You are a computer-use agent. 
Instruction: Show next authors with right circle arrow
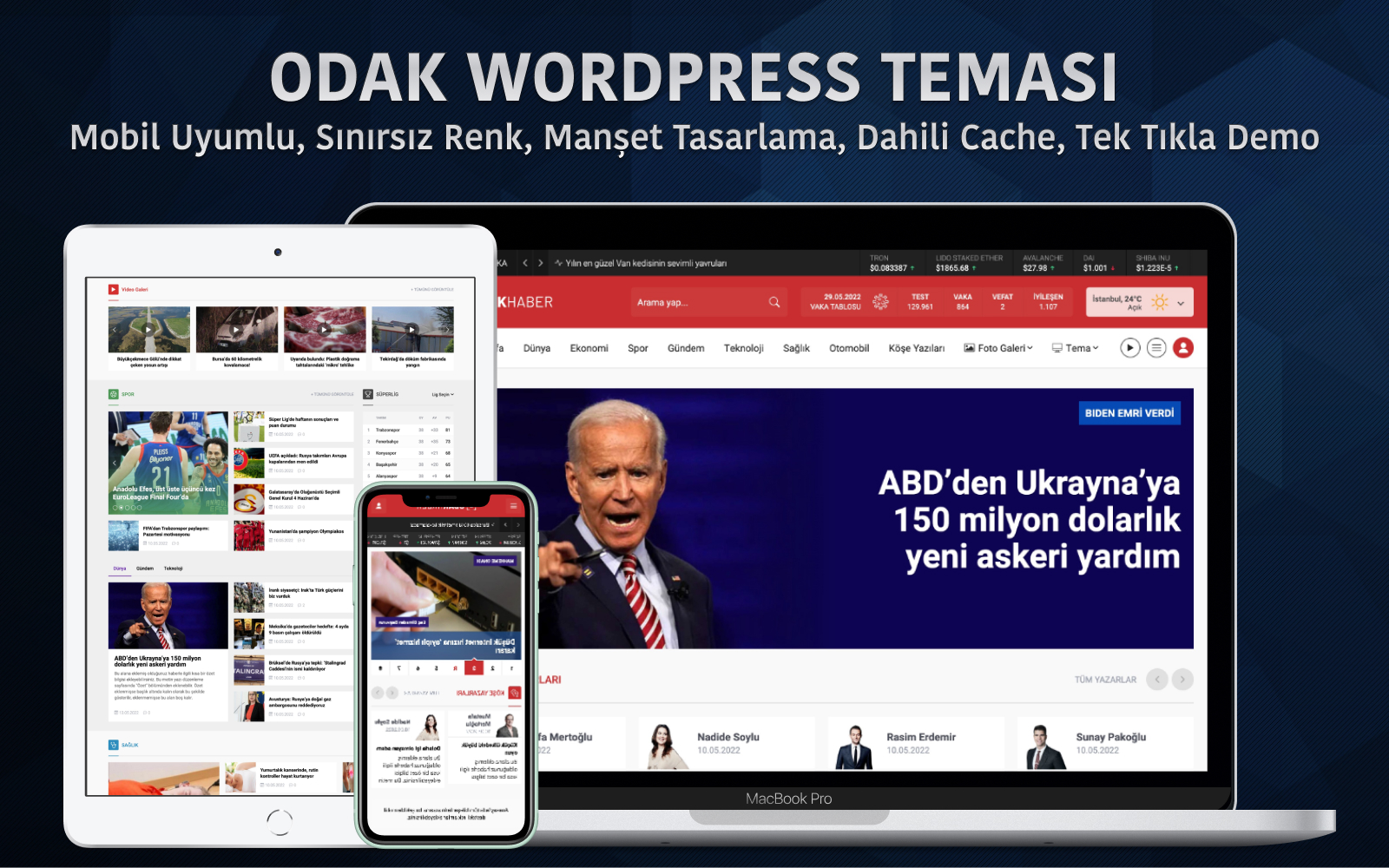coord(1182,680)
